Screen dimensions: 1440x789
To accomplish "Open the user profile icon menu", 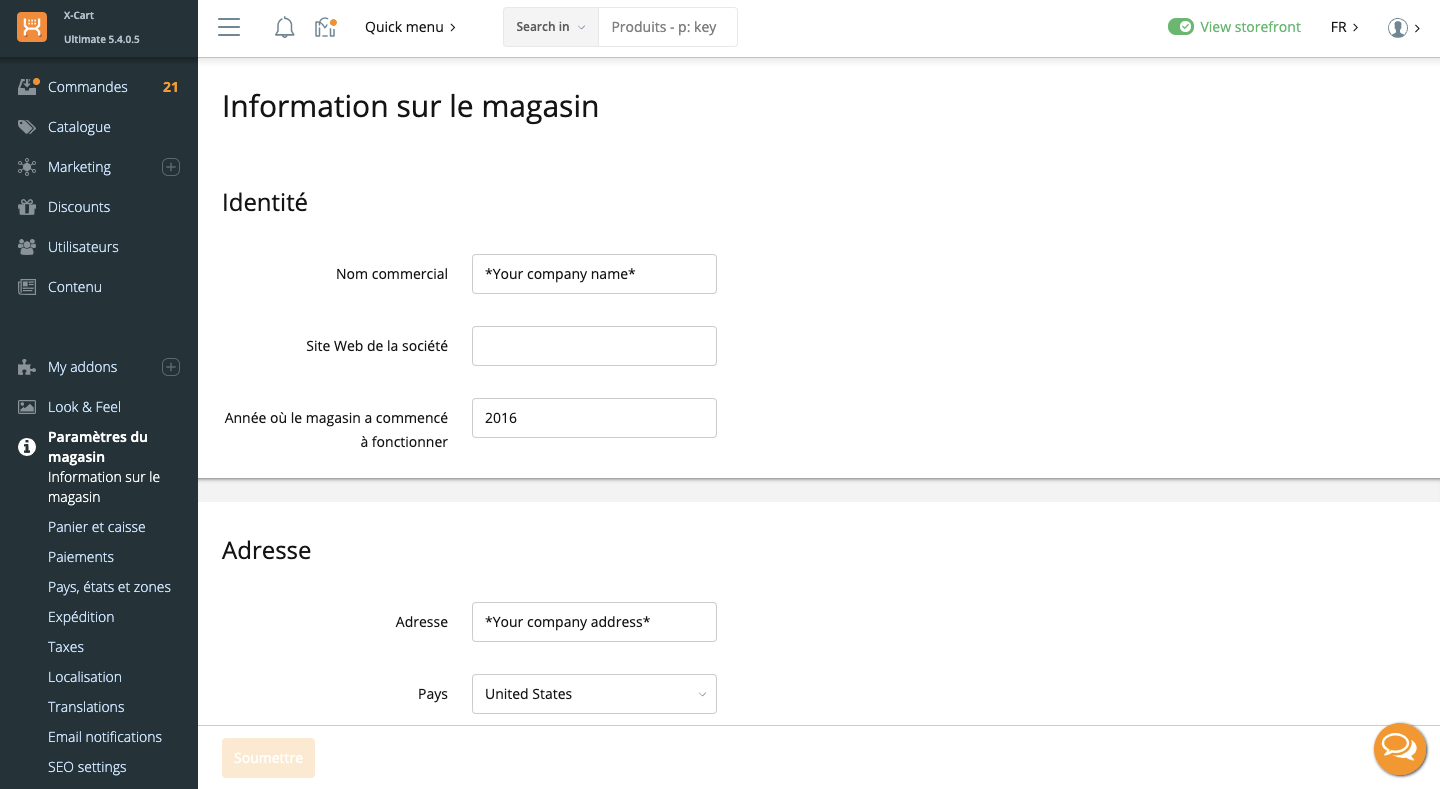I will pos(1398,27).
